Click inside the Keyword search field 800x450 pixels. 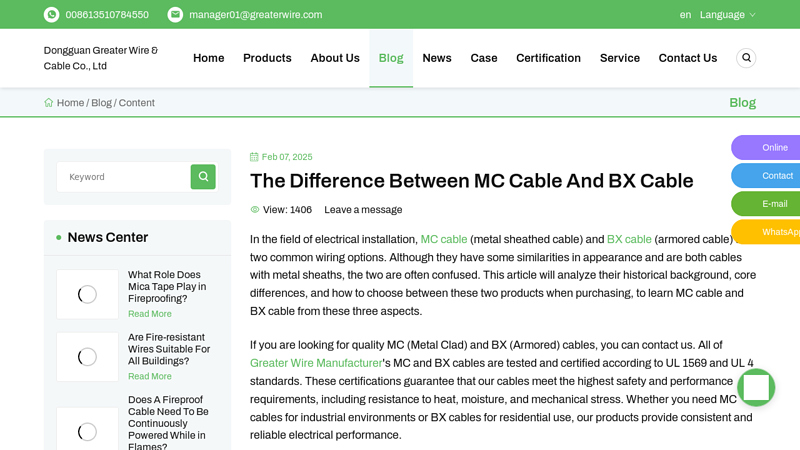tap(123, 177)
